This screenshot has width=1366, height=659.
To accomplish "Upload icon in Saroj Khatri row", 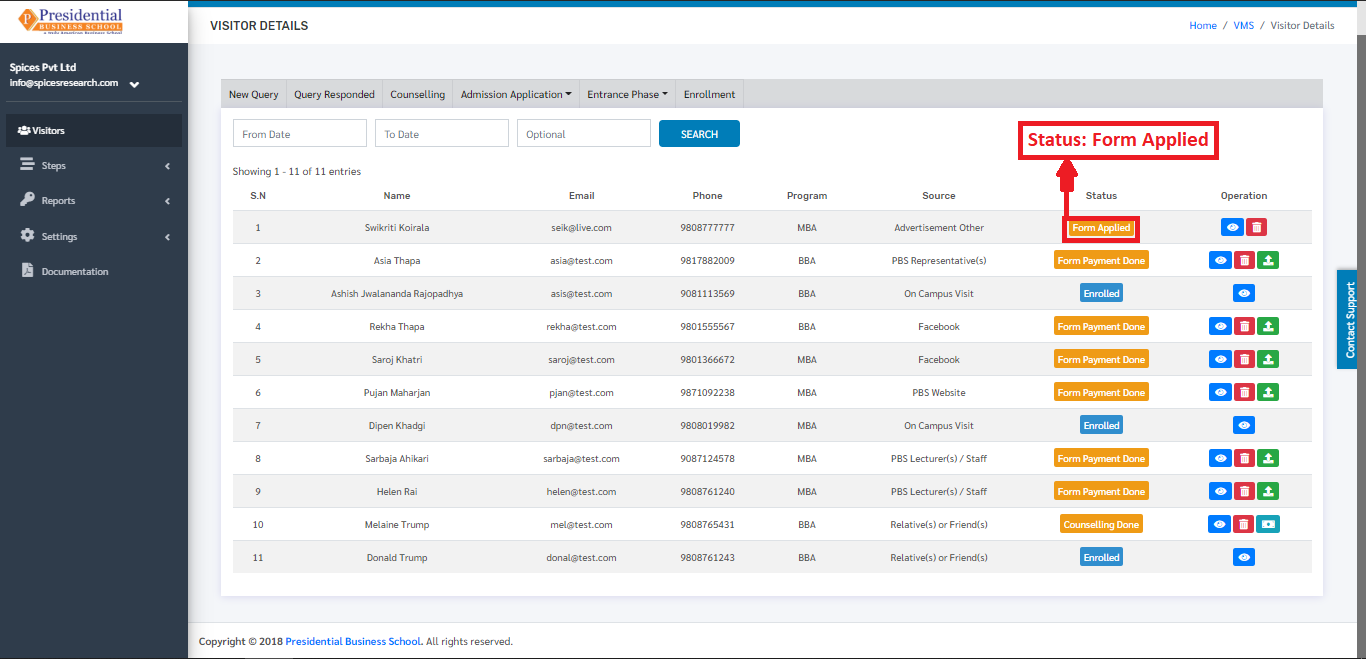I will pos(1268,359).
